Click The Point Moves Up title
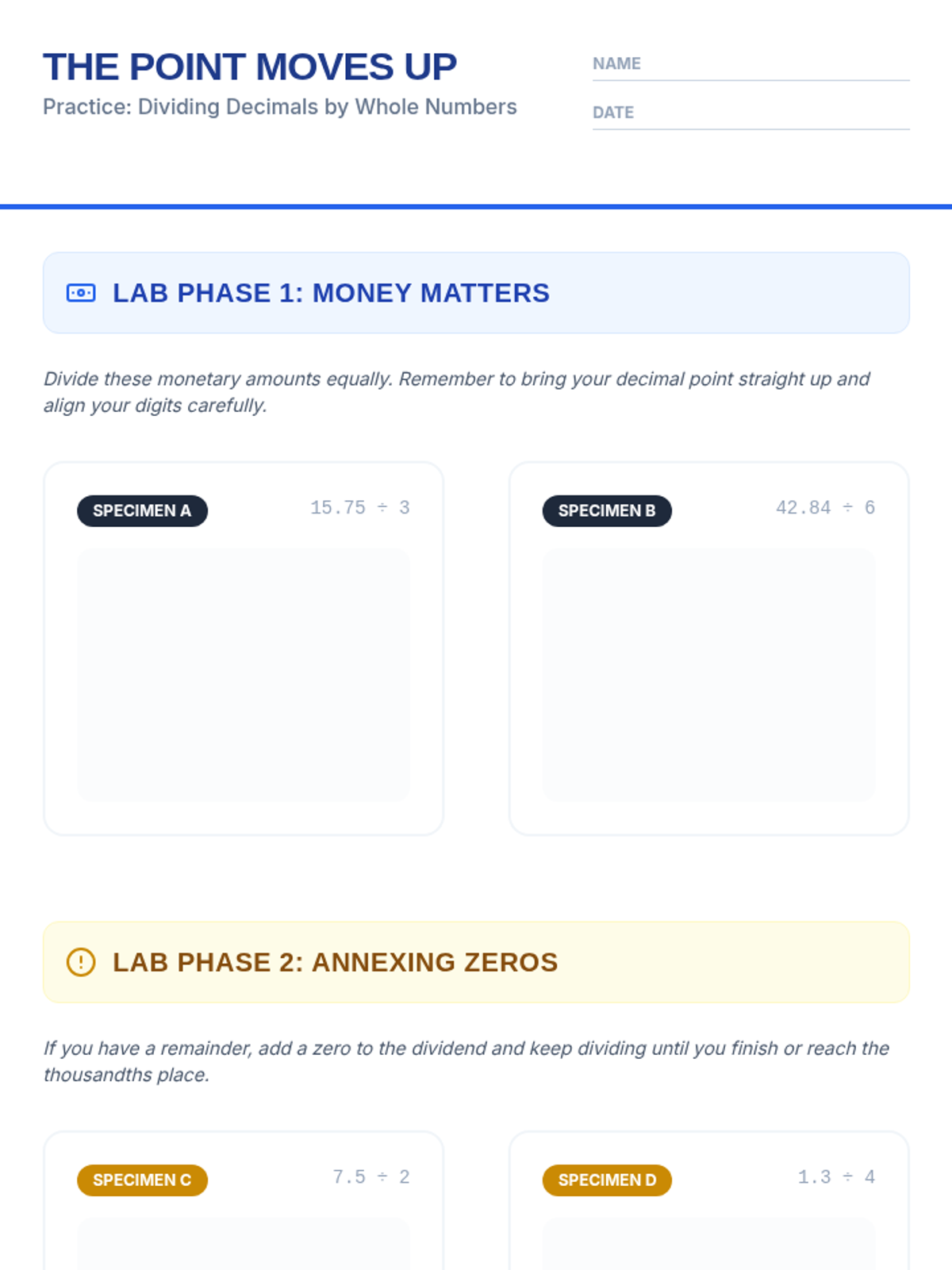The width and height of the screenshot is (952, 1270). (x=250, y=67)
